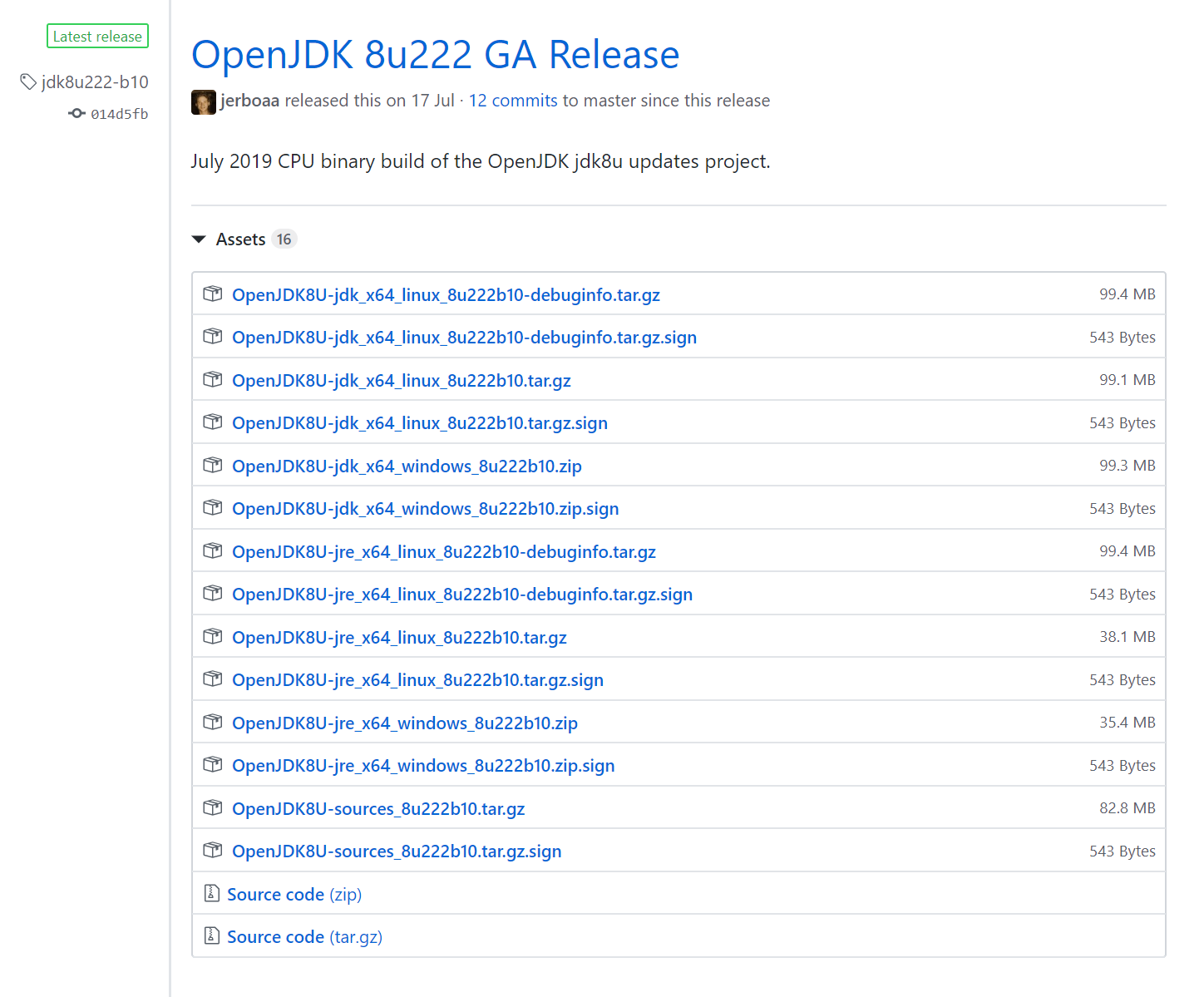Click the 38.1 MB size value
This screenshot has height=997, width=1204.
pyautogui.click(x=1127, y=637)
